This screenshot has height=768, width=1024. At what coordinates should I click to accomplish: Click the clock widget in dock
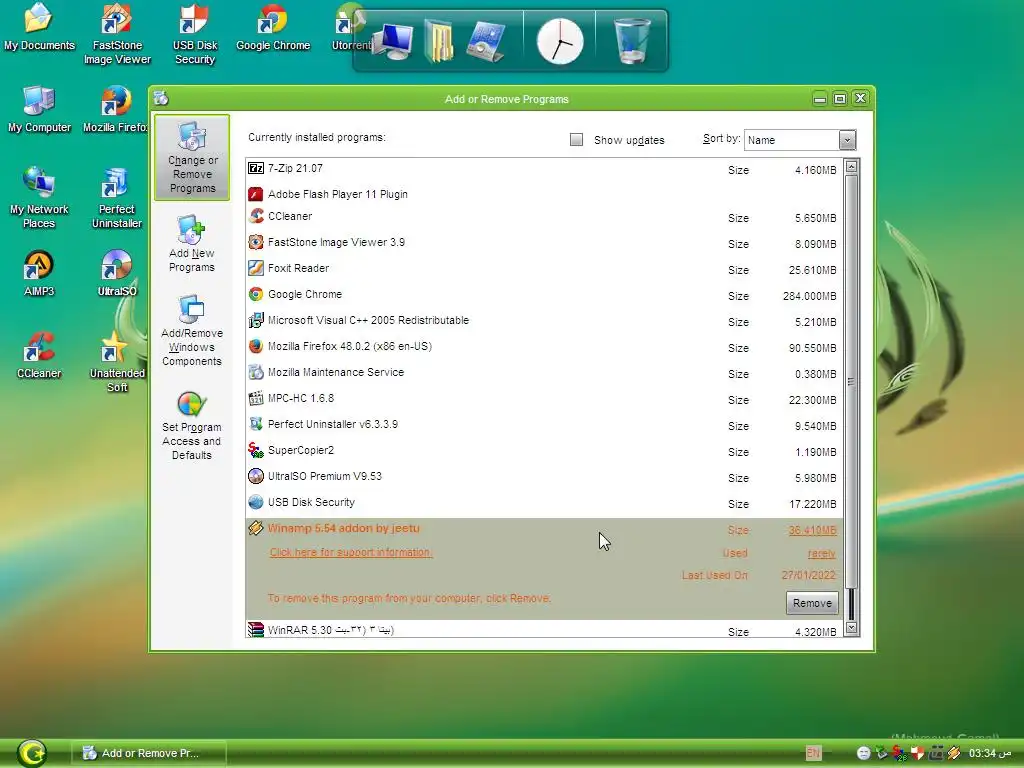pyautogui.click(x=560, y=42)
